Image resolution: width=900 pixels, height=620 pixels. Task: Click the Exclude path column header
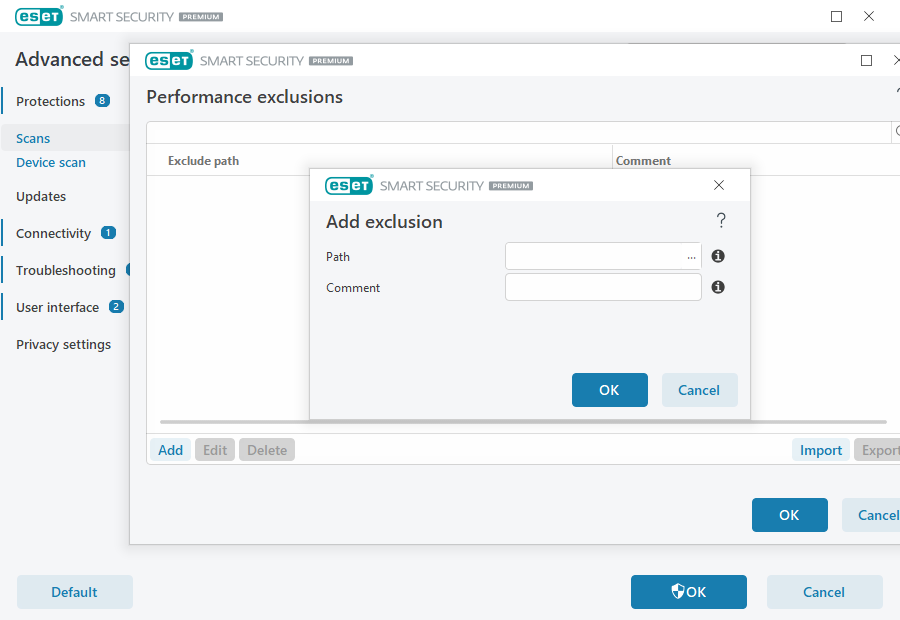pos(203,161)
